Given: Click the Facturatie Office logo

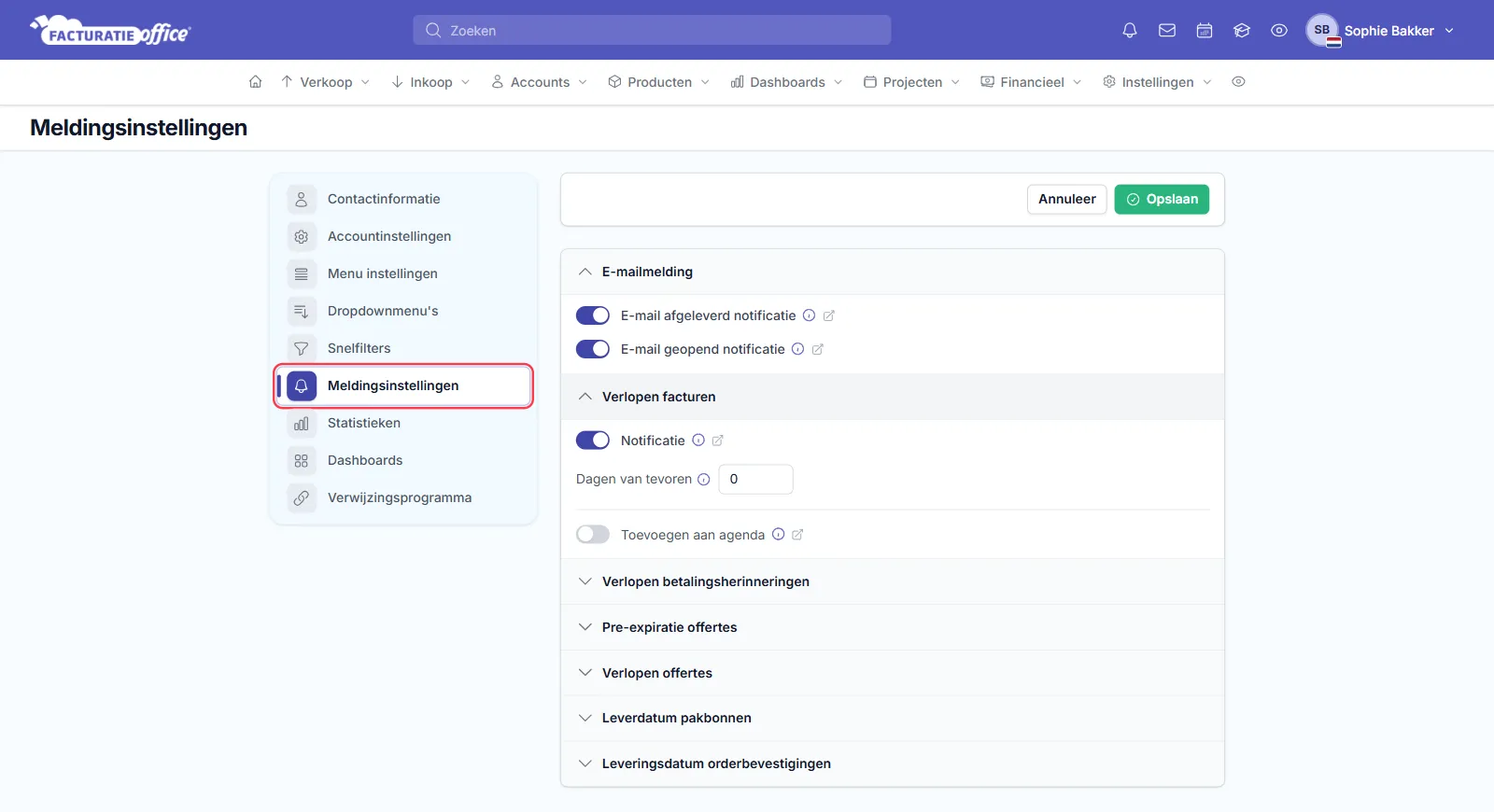Looking at the screenshot, I should point(110,31).
